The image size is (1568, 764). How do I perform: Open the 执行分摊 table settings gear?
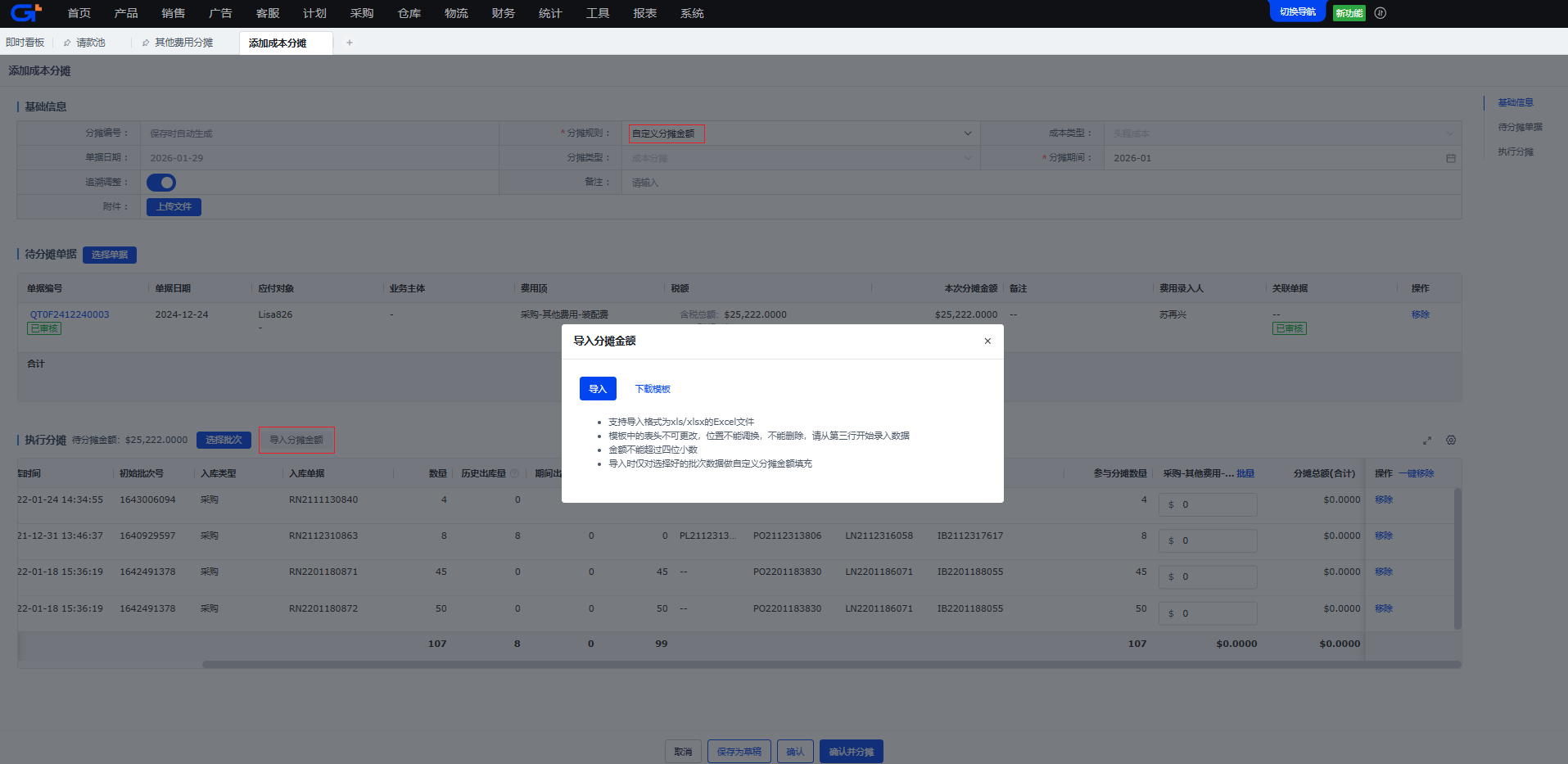[x=1451, y=441]
